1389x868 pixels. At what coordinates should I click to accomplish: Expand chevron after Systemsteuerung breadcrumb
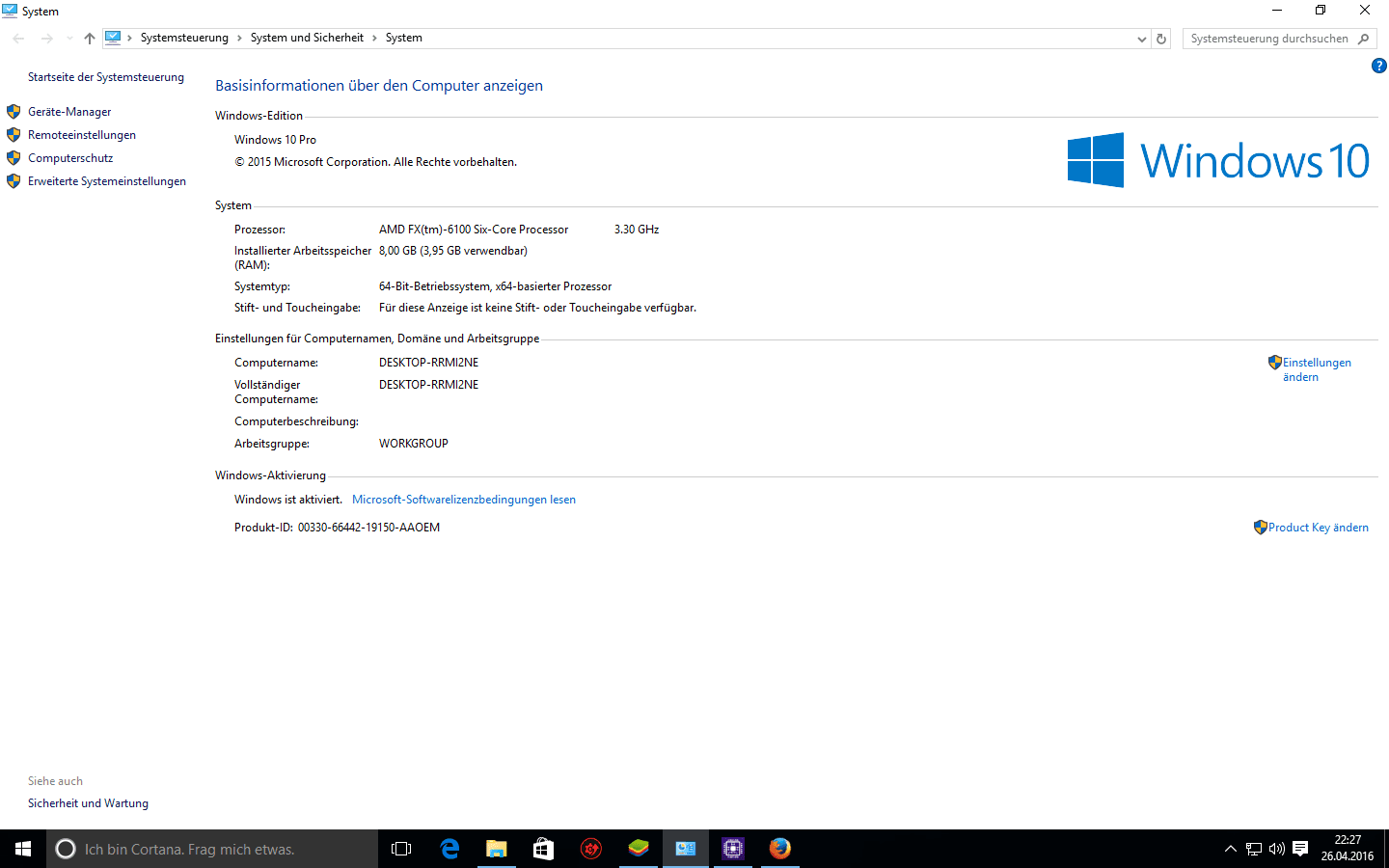point(239,39)
